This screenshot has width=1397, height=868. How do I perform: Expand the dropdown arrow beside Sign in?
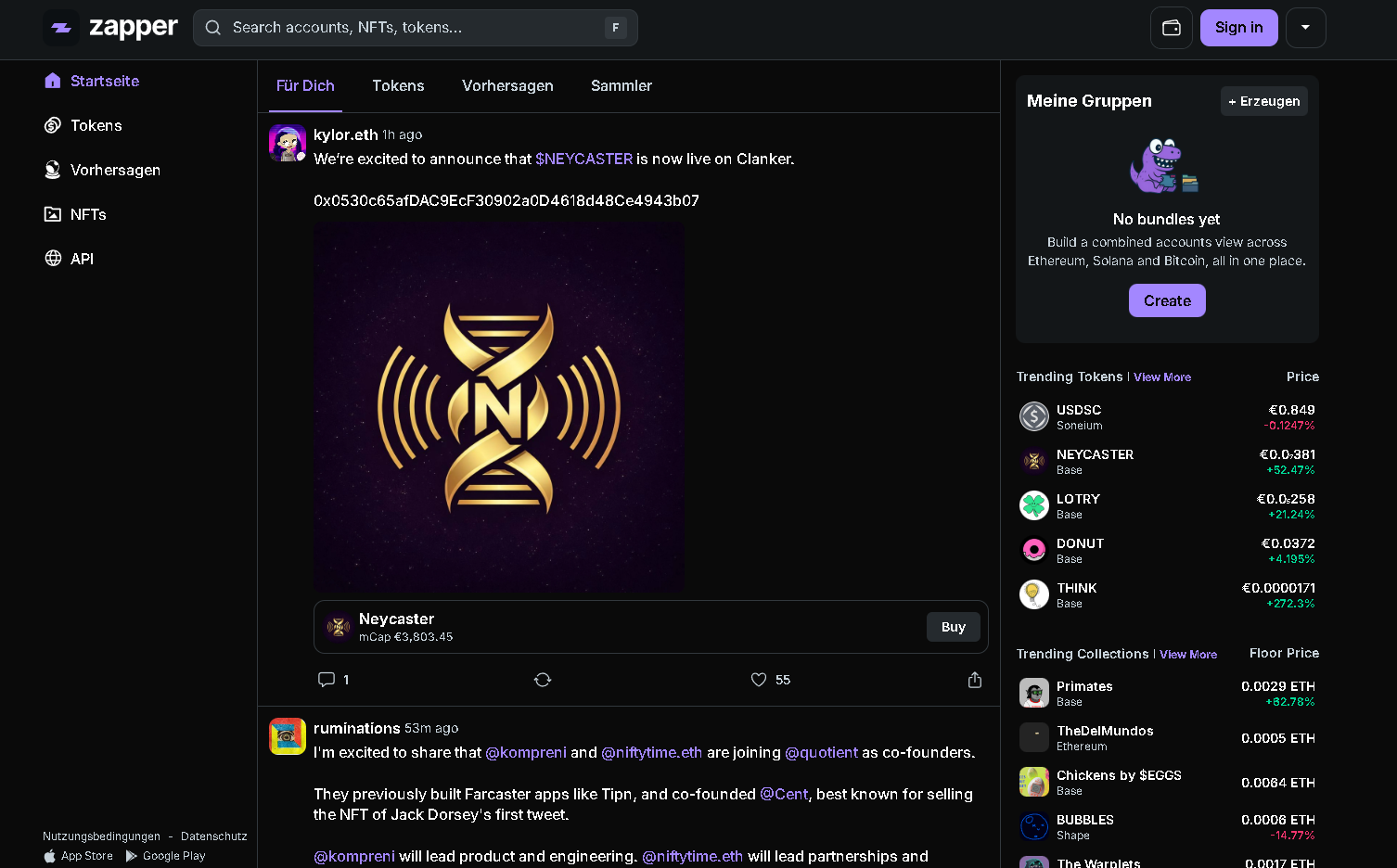tap(1305, 28)
